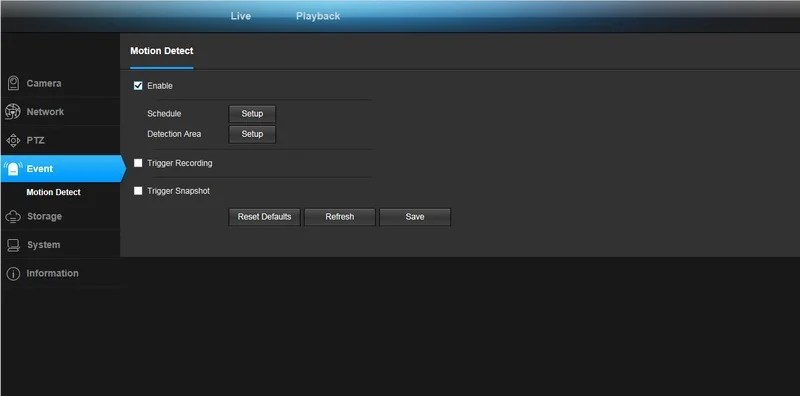The width and height of the screenshot is (800, 396).
Task: Switch to the Live view tab
Action: (240, 16)
